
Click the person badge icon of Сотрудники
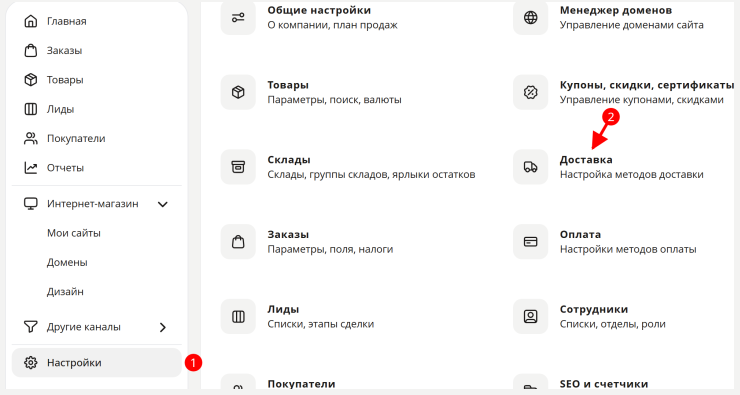(x=530, y=316)
